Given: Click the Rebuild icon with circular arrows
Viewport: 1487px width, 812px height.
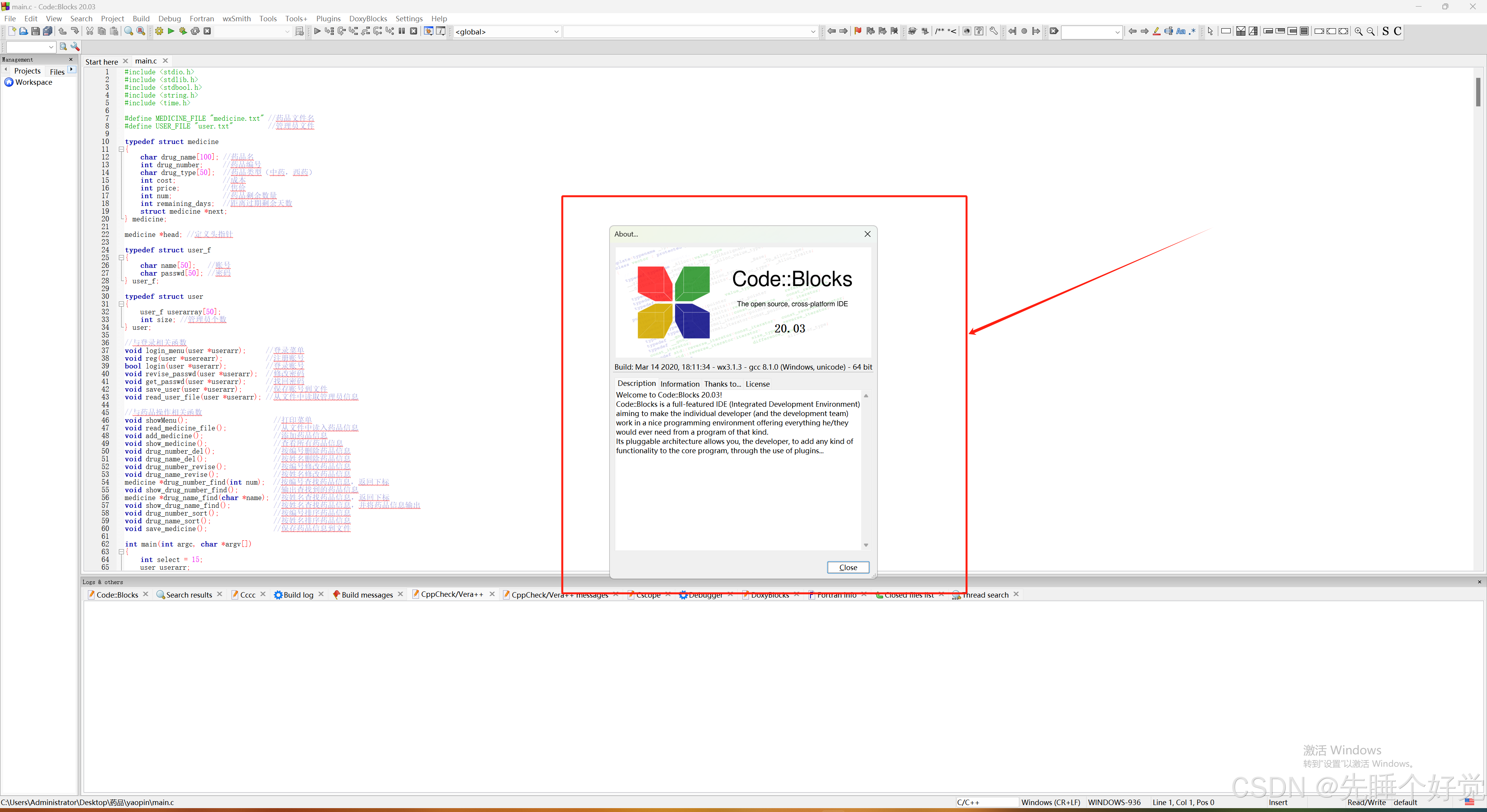Looking at the screenshot, I should coord(195,31).
